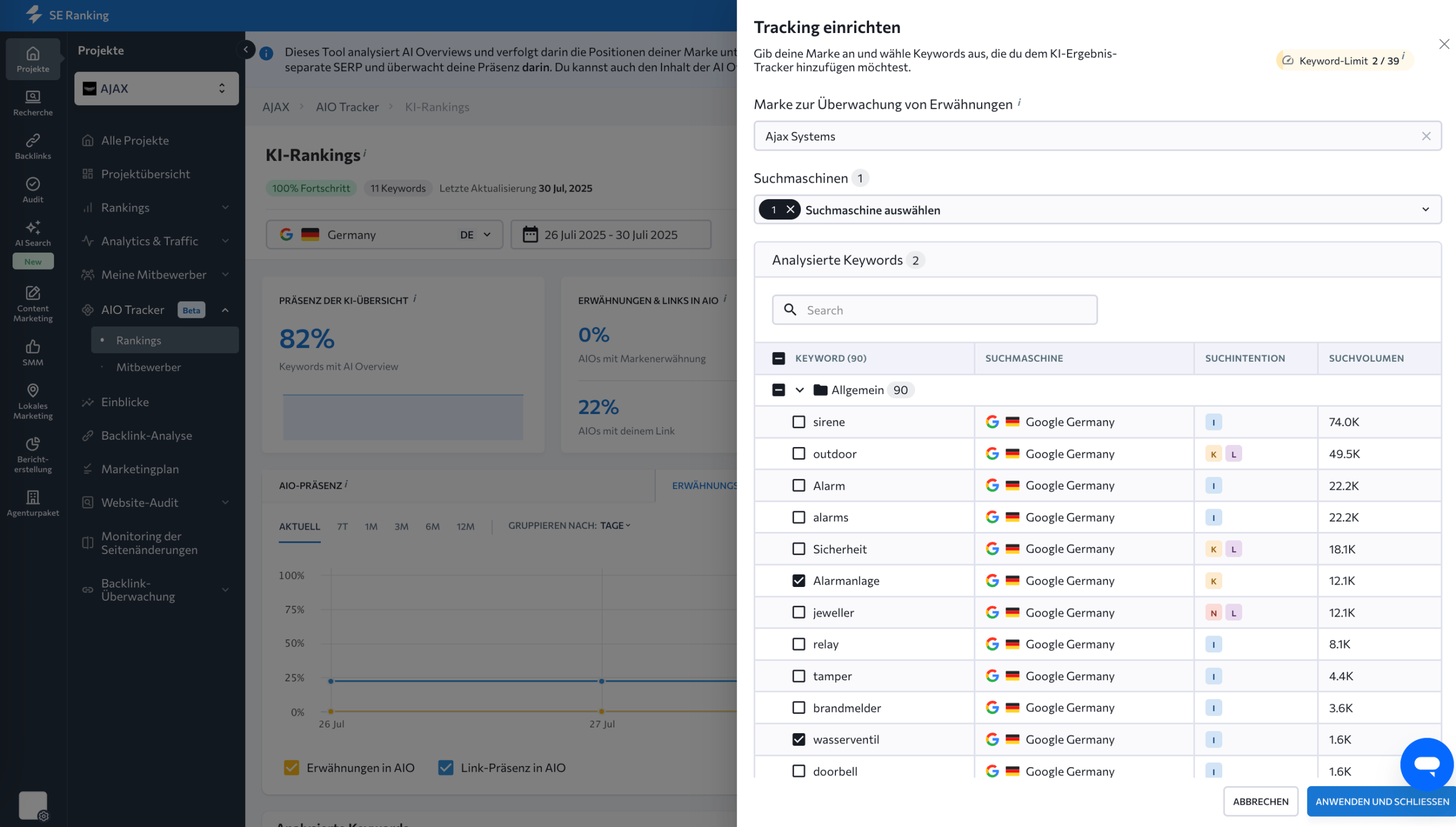Click the SE Ranking logo
The height and width of the screenshot is (827, 1456).
click(67, 15)
